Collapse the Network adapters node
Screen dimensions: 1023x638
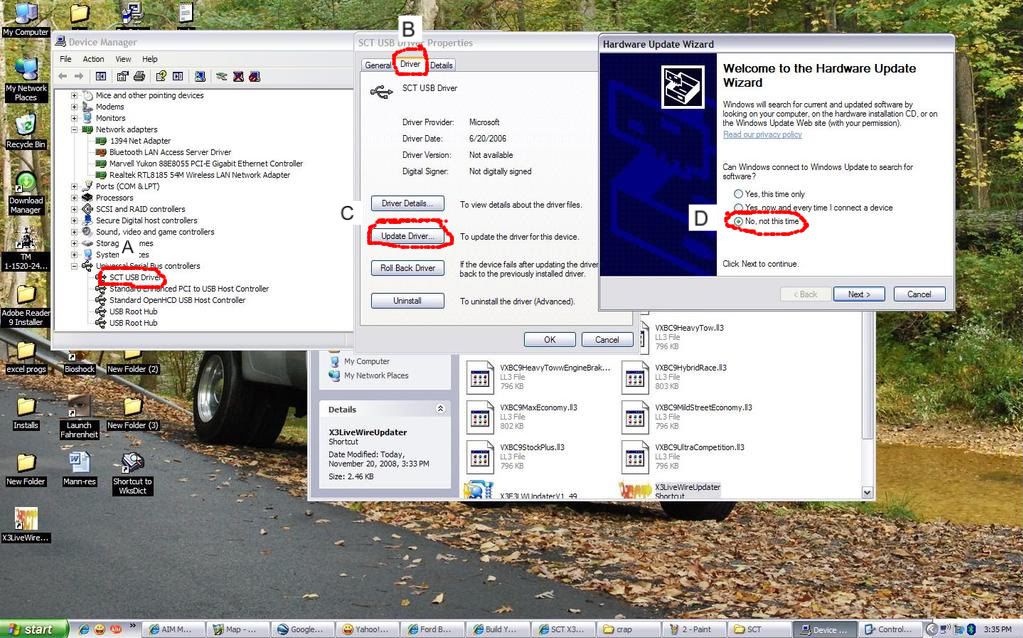74,129
